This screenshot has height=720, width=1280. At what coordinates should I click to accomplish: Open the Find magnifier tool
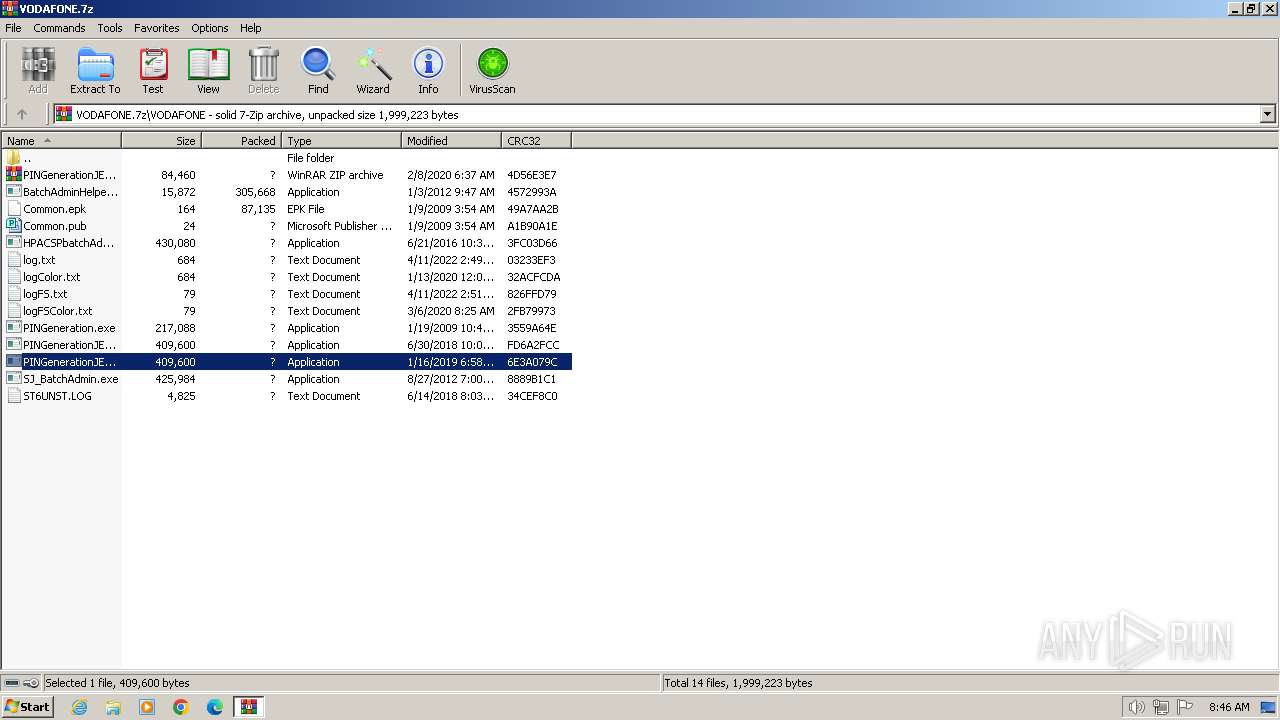(318, 71)
